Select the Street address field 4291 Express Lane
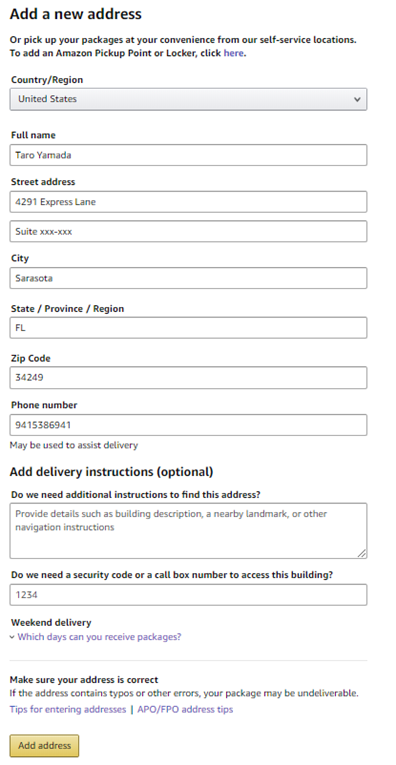 pos(188,202)
